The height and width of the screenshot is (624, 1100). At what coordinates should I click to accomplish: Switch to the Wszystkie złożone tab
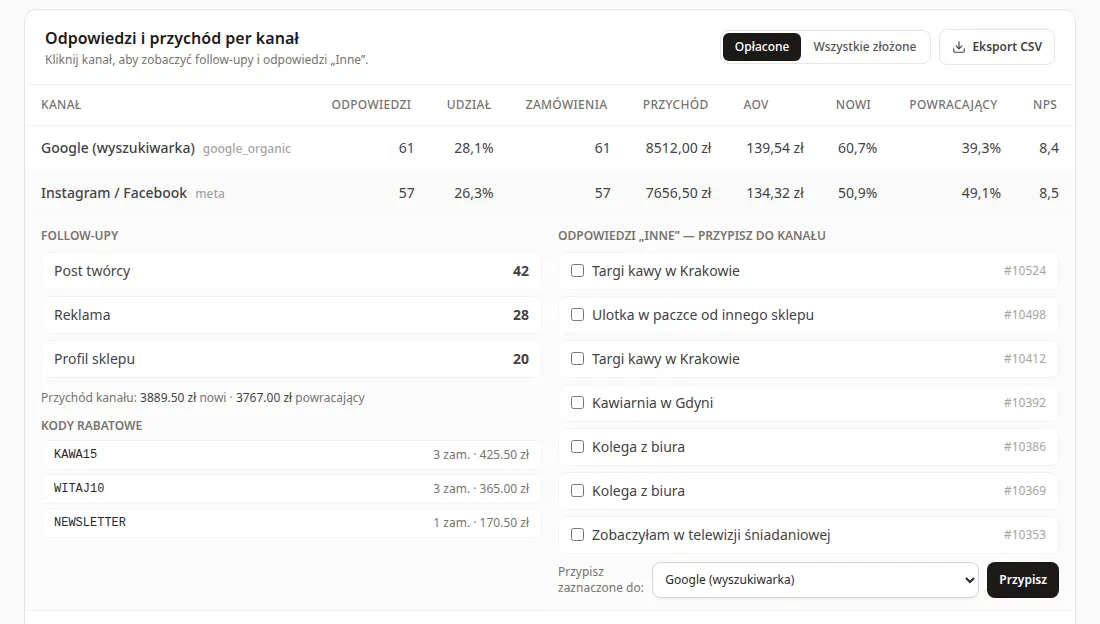coord(864,47)
